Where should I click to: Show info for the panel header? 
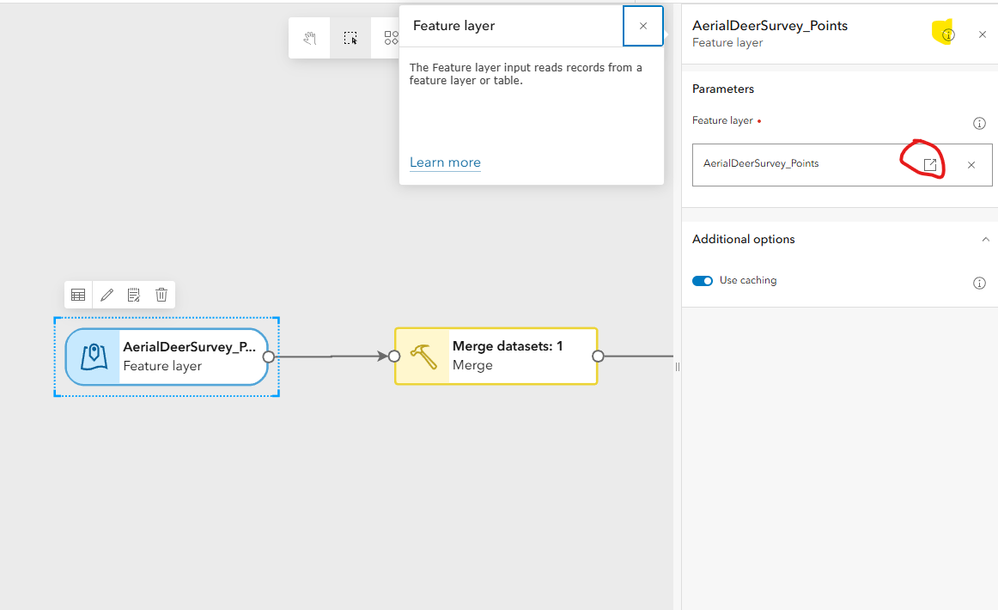(948, 35)
